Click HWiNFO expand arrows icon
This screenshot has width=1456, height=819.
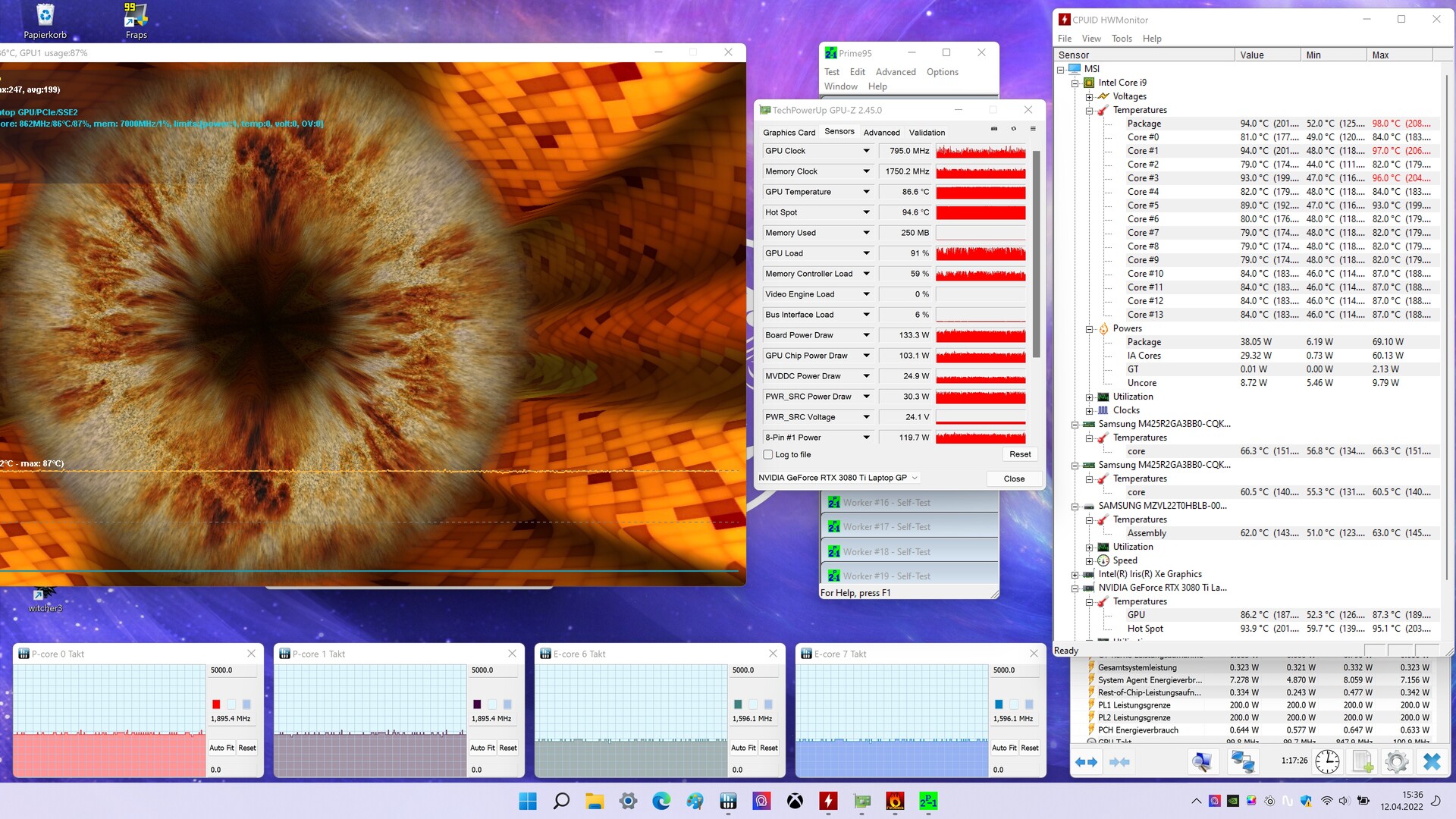pyautogui.click(x=1087, y=762)
